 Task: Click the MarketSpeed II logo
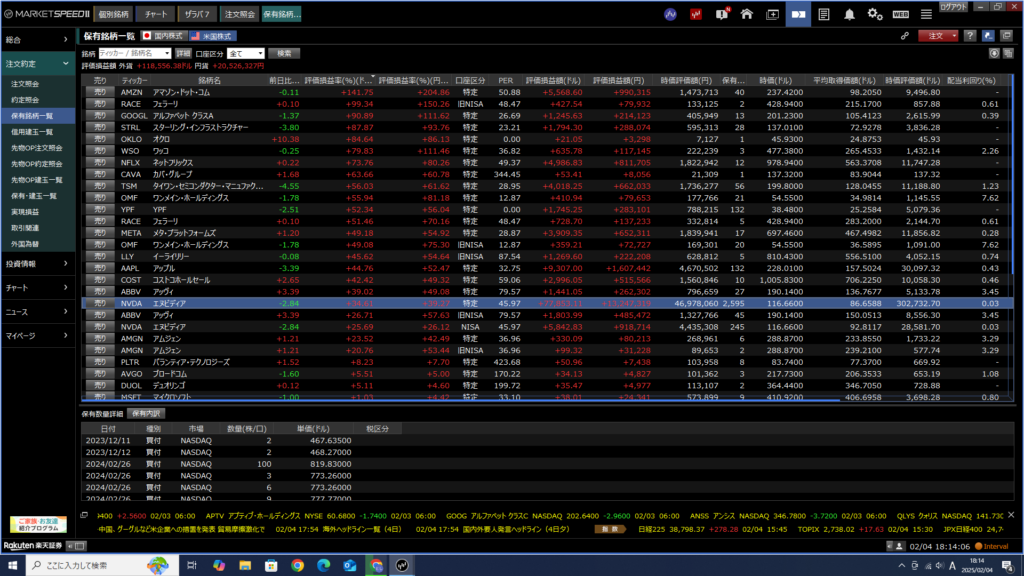coord(46,14)
